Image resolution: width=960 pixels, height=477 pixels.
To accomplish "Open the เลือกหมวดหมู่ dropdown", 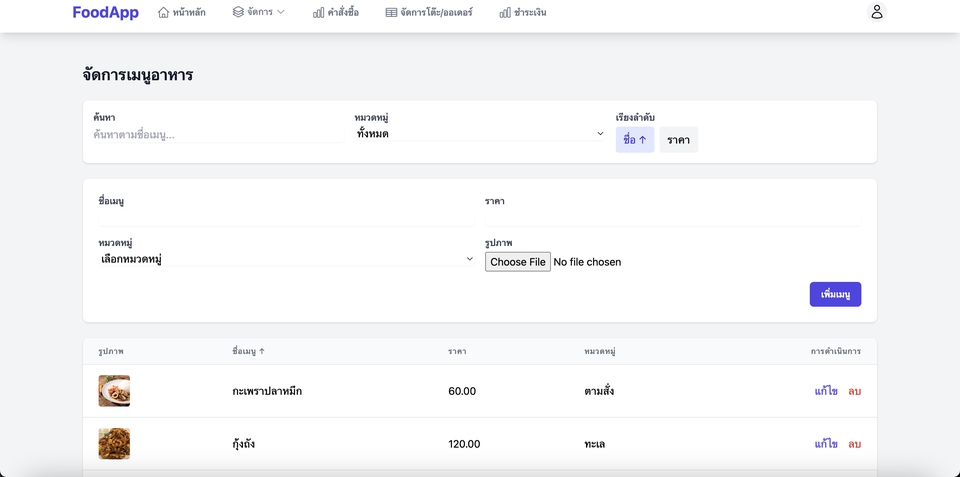I will pyautogui.click(x=286, y=259).
